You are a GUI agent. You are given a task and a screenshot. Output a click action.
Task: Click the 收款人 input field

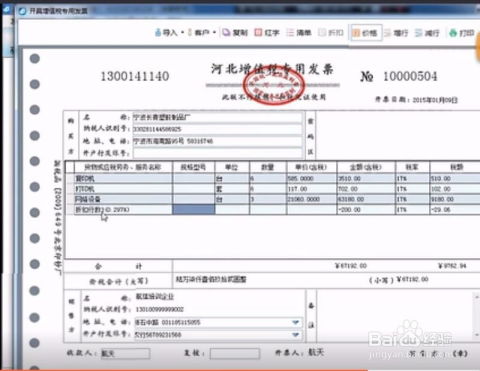125,353
